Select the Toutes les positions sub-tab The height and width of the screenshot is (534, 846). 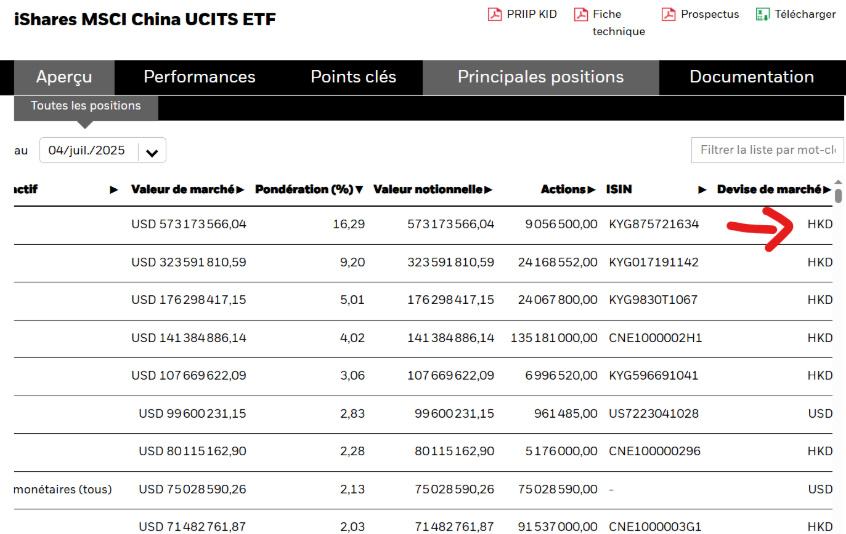point(86,106)
